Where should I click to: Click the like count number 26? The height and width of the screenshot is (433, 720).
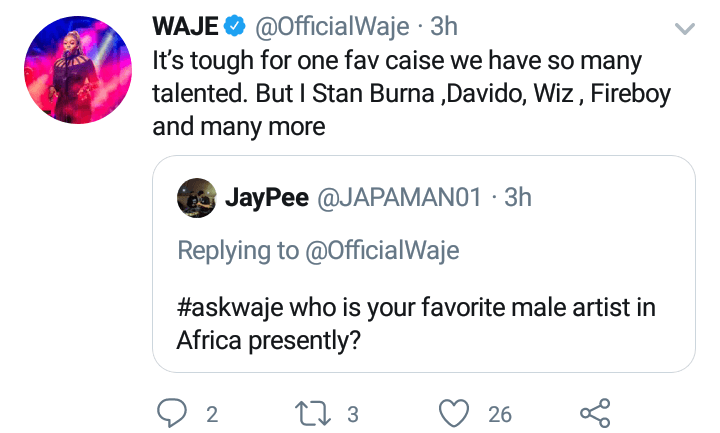click(500, 413)
